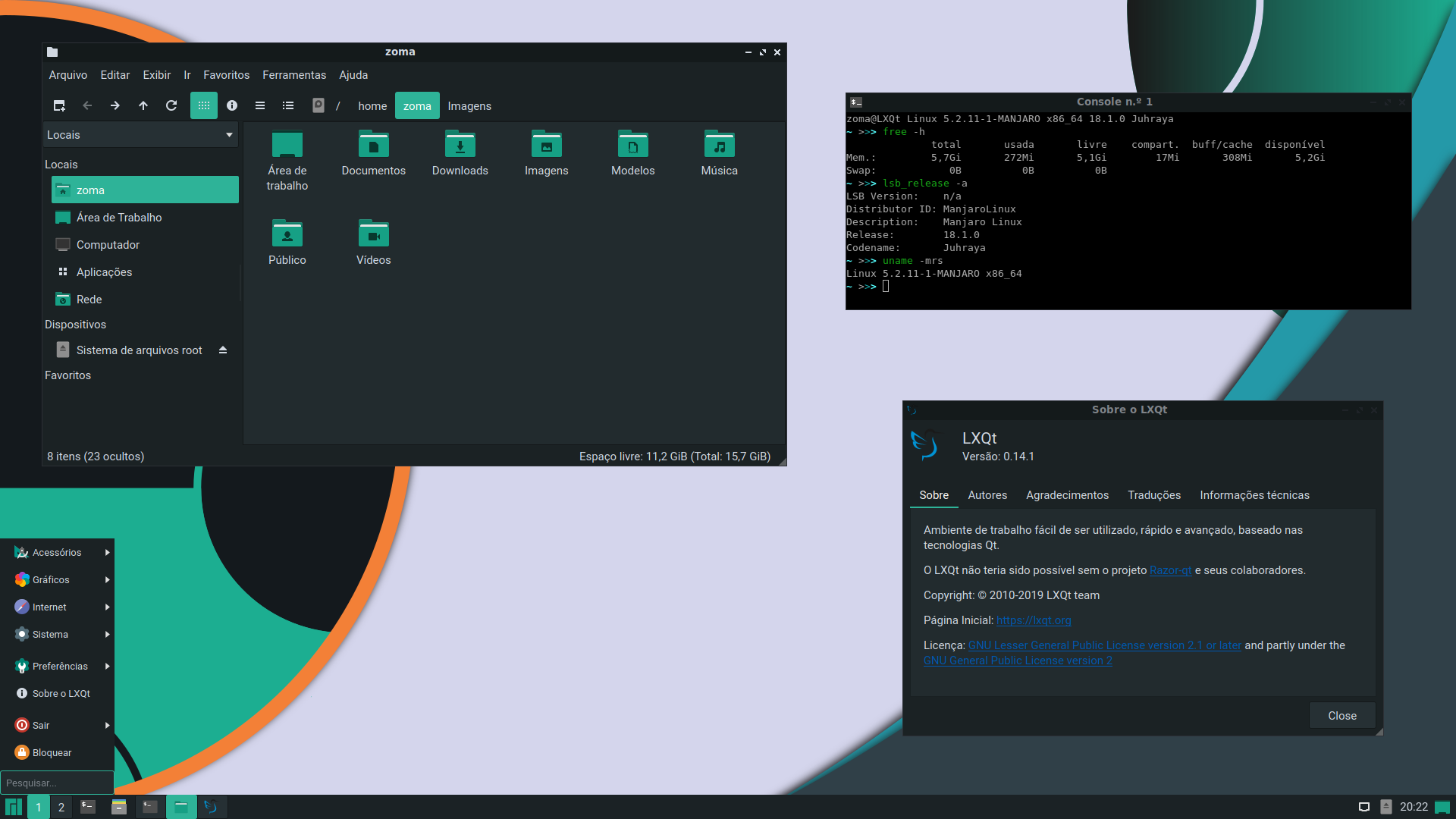Select zoma in the Locais sidebar
Image resolution: width=1456 pixels, height=819 pixels.
pyautogui.click(x=145, y=190)
